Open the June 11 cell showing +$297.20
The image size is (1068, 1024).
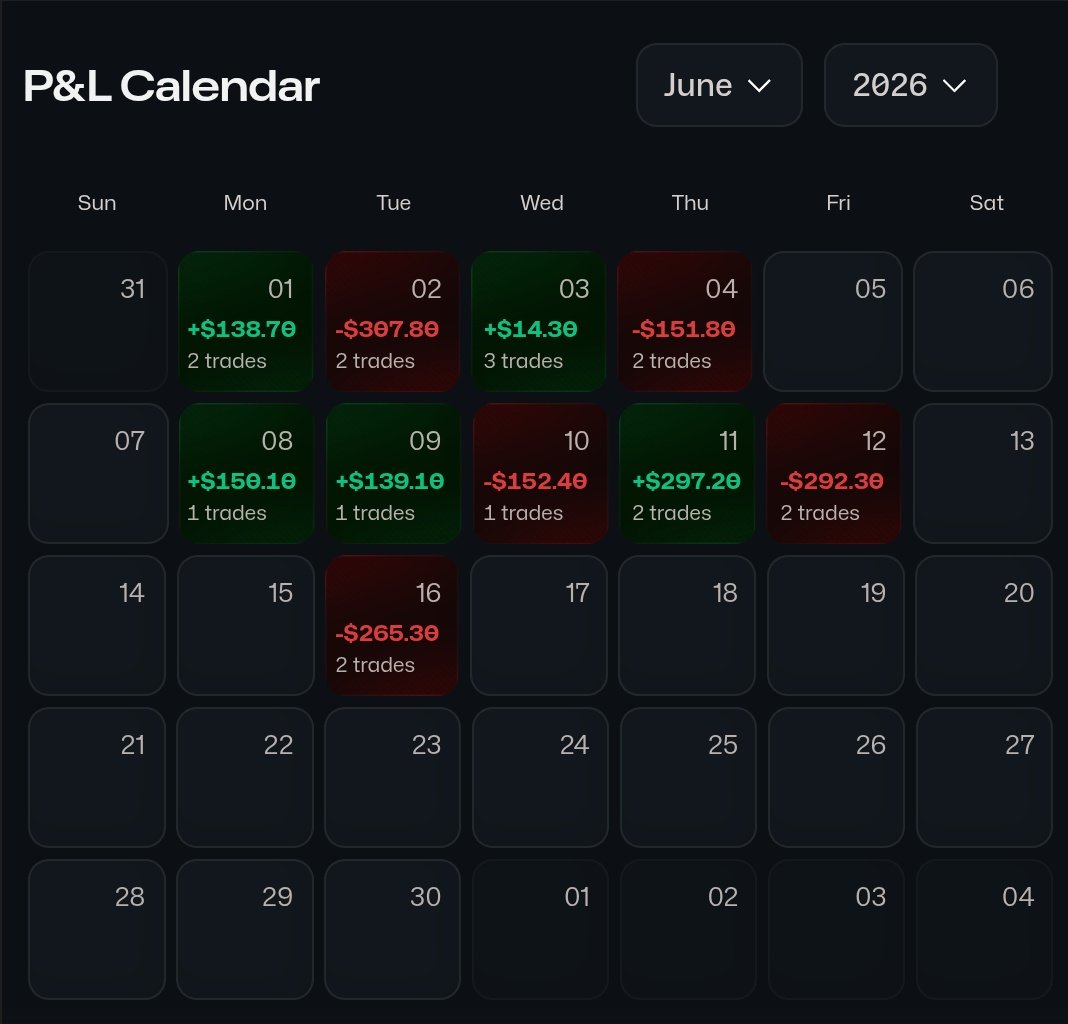687,474
